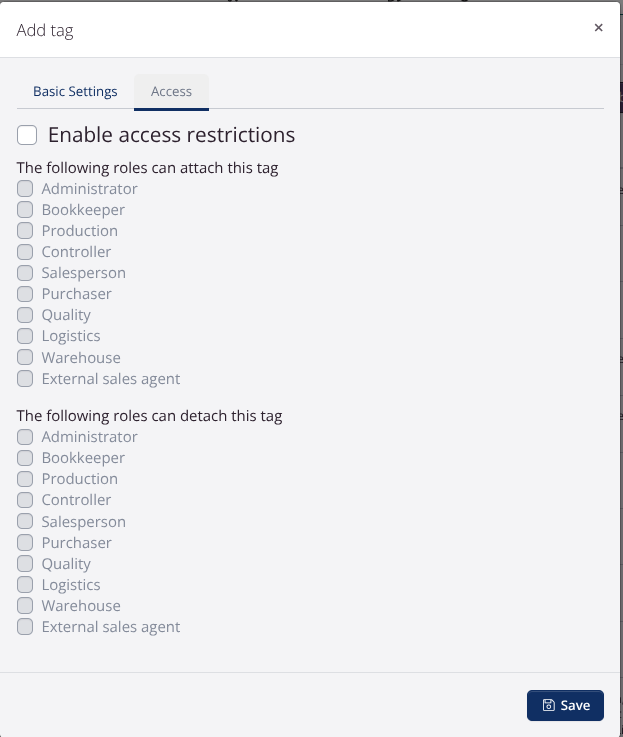Allow Purchaser to attach this tag

(25, 294)
